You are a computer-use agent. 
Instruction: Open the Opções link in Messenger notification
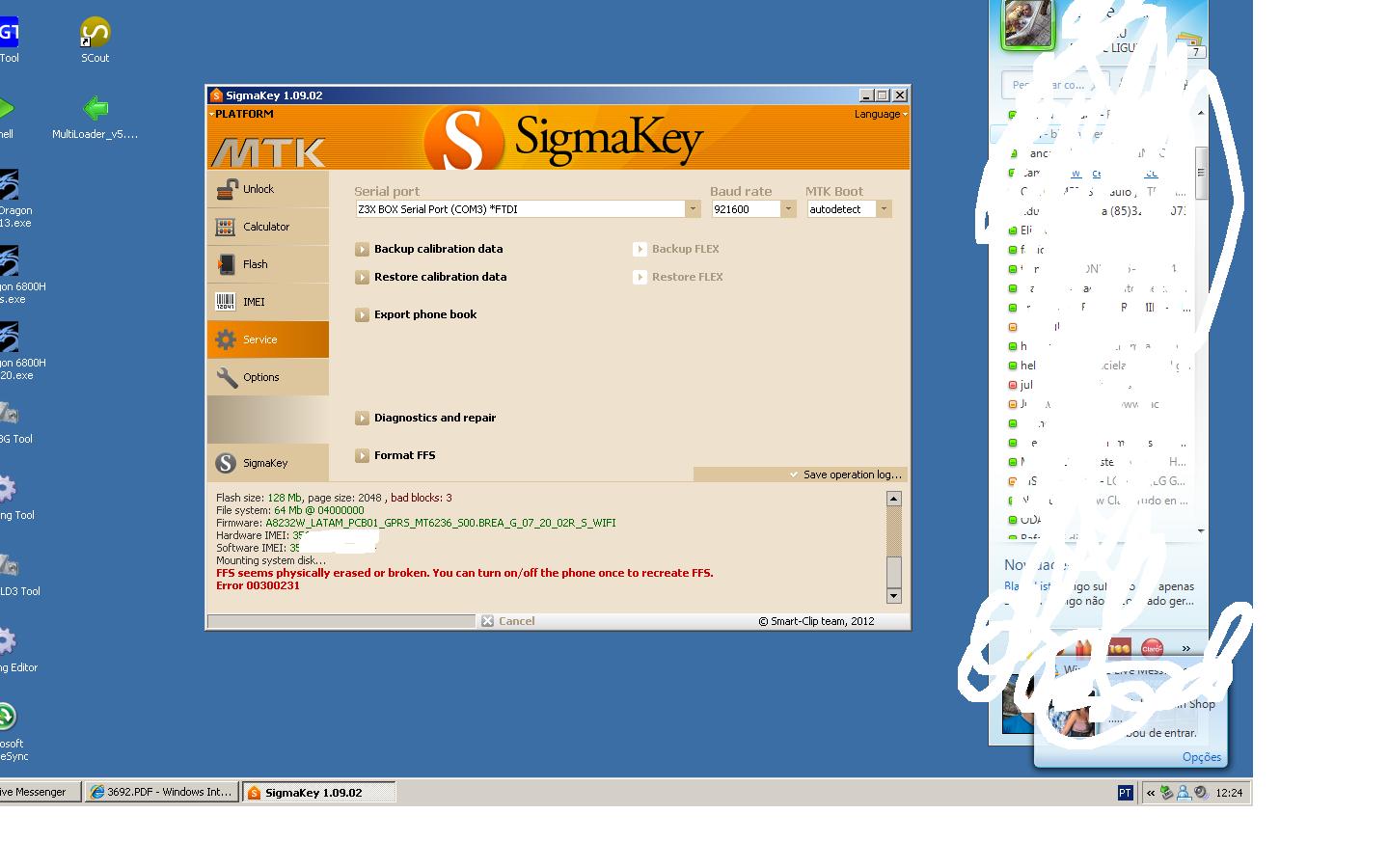click(x=1202, y=757)
